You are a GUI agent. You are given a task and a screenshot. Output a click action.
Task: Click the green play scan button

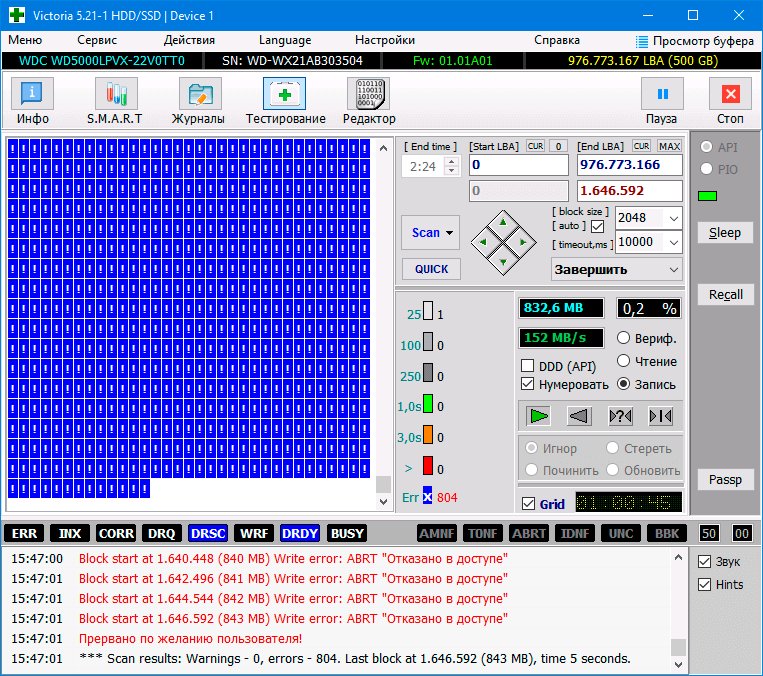(539, 415)
